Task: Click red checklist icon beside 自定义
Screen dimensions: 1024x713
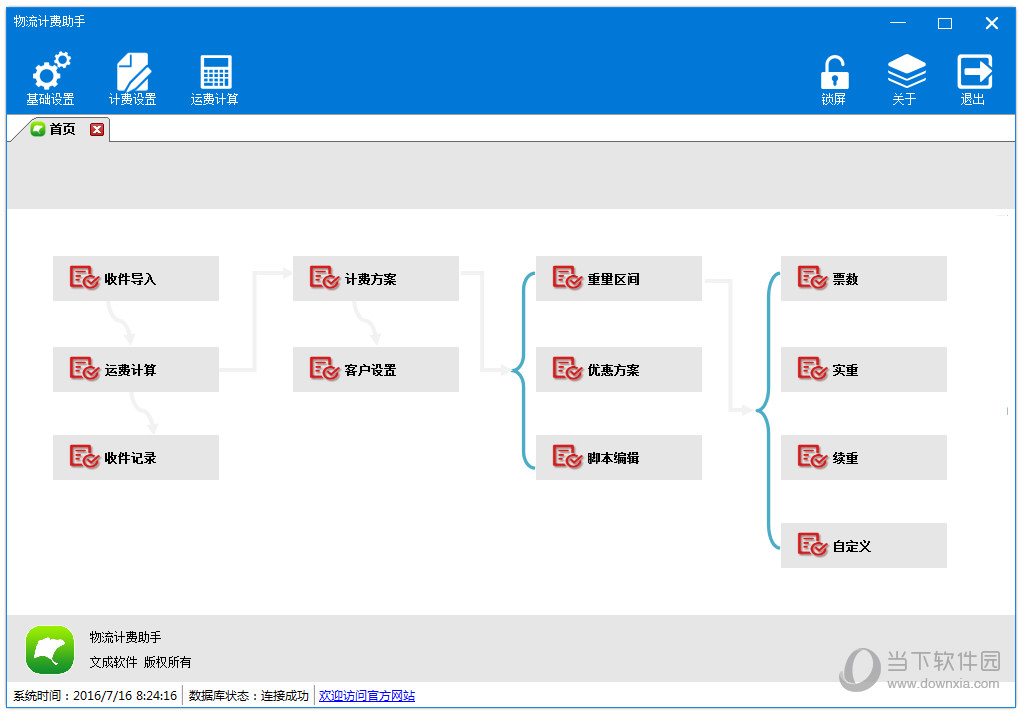Action: point(812,545)
